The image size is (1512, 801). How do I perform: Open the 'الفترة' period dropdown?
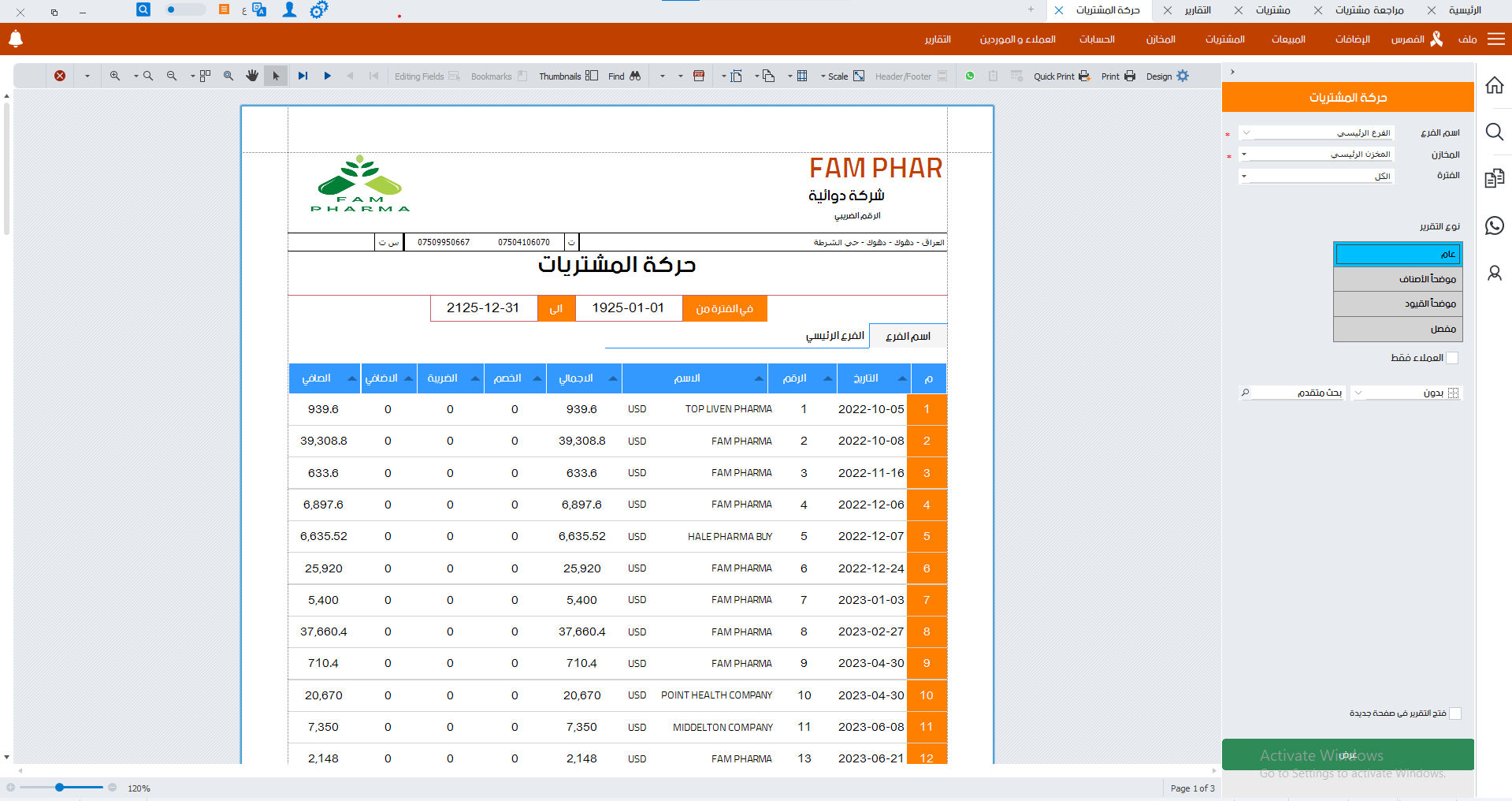click(1316, 176)
